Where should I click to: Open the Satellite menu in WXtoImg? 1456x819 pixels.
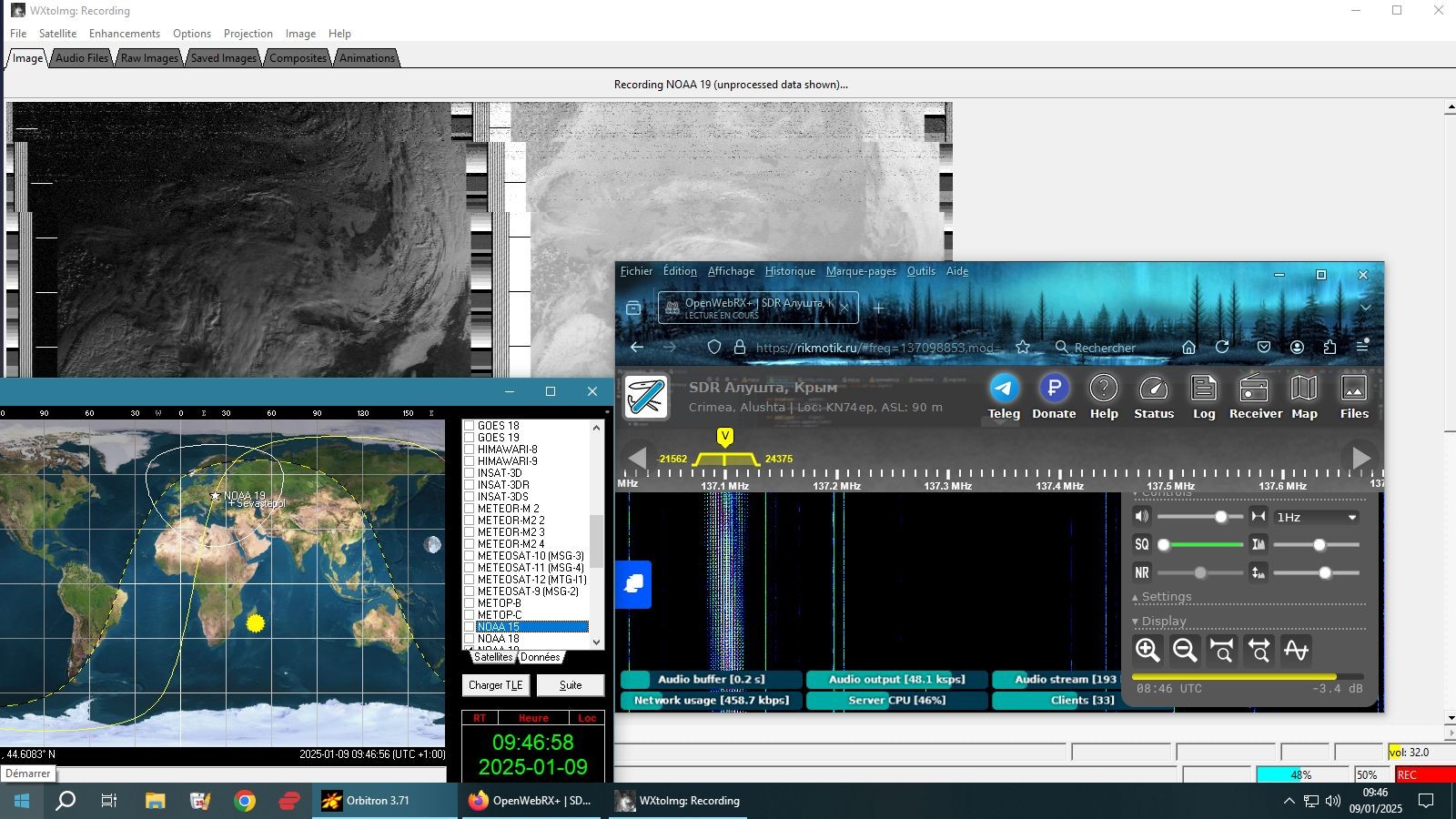pyautogui.click(x=57, y=34)
